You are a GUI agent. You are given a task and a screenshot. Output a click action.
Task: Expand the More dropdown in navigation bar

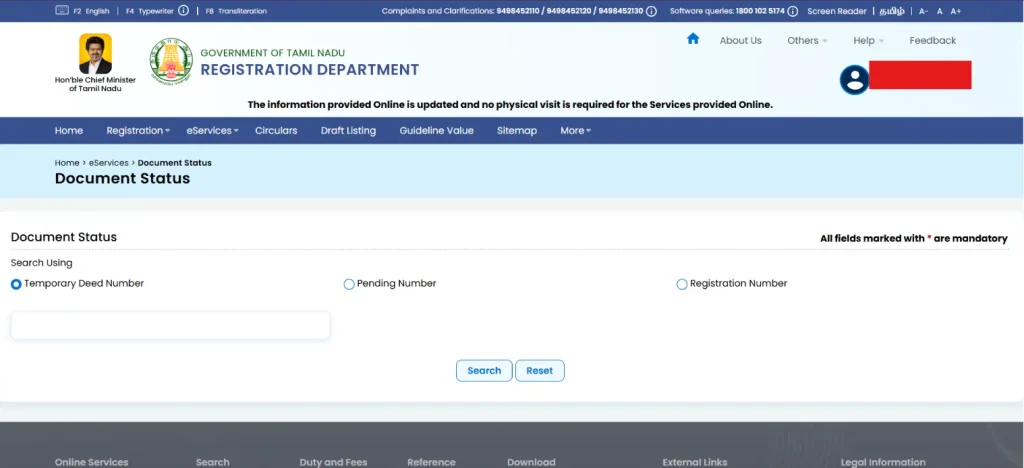[575, 131]
